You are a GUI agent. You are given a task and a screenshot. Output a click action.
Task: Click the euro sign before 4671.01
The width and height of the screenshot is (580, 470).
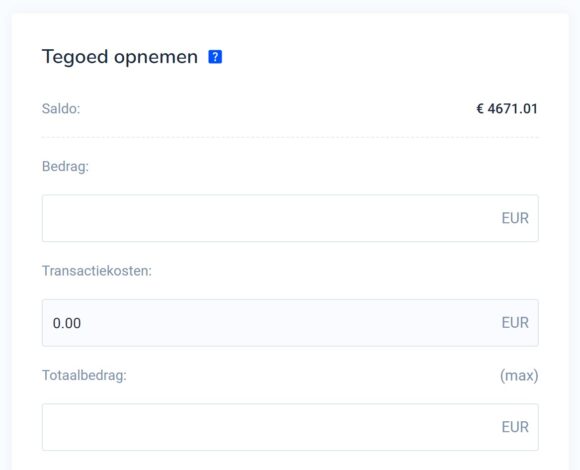click(x=480, y=109)
